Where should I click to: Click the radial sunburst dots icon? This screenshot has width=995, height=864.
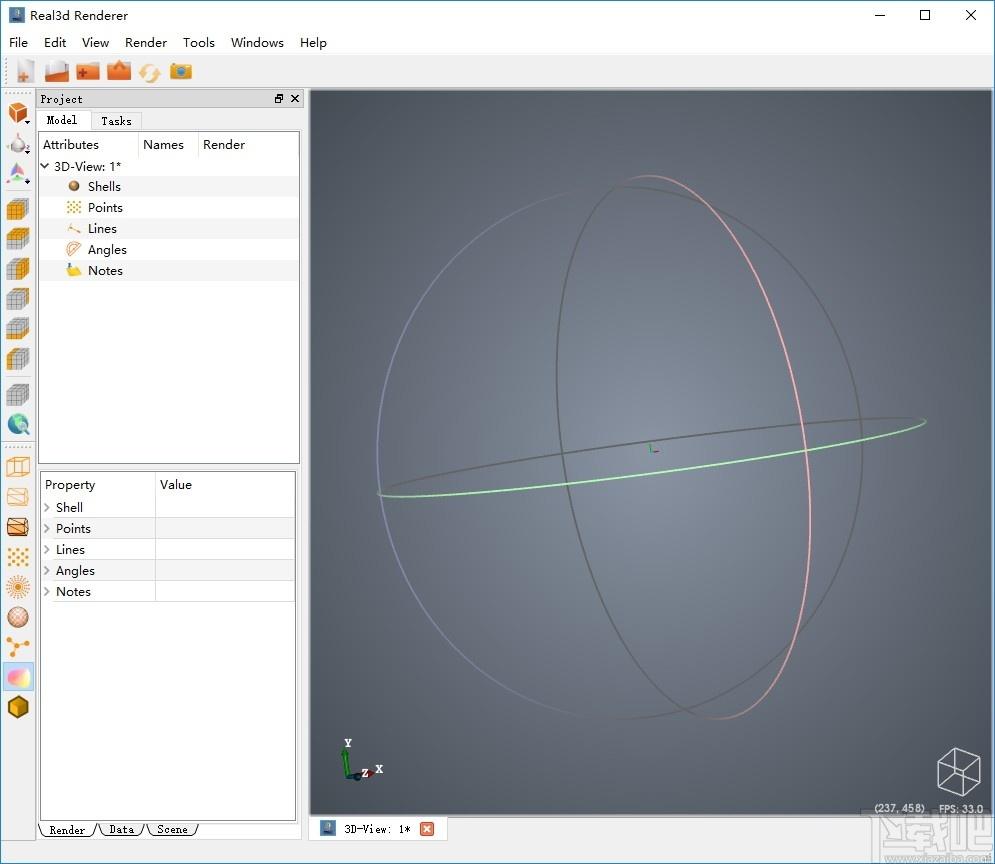[x=18, y=587]
